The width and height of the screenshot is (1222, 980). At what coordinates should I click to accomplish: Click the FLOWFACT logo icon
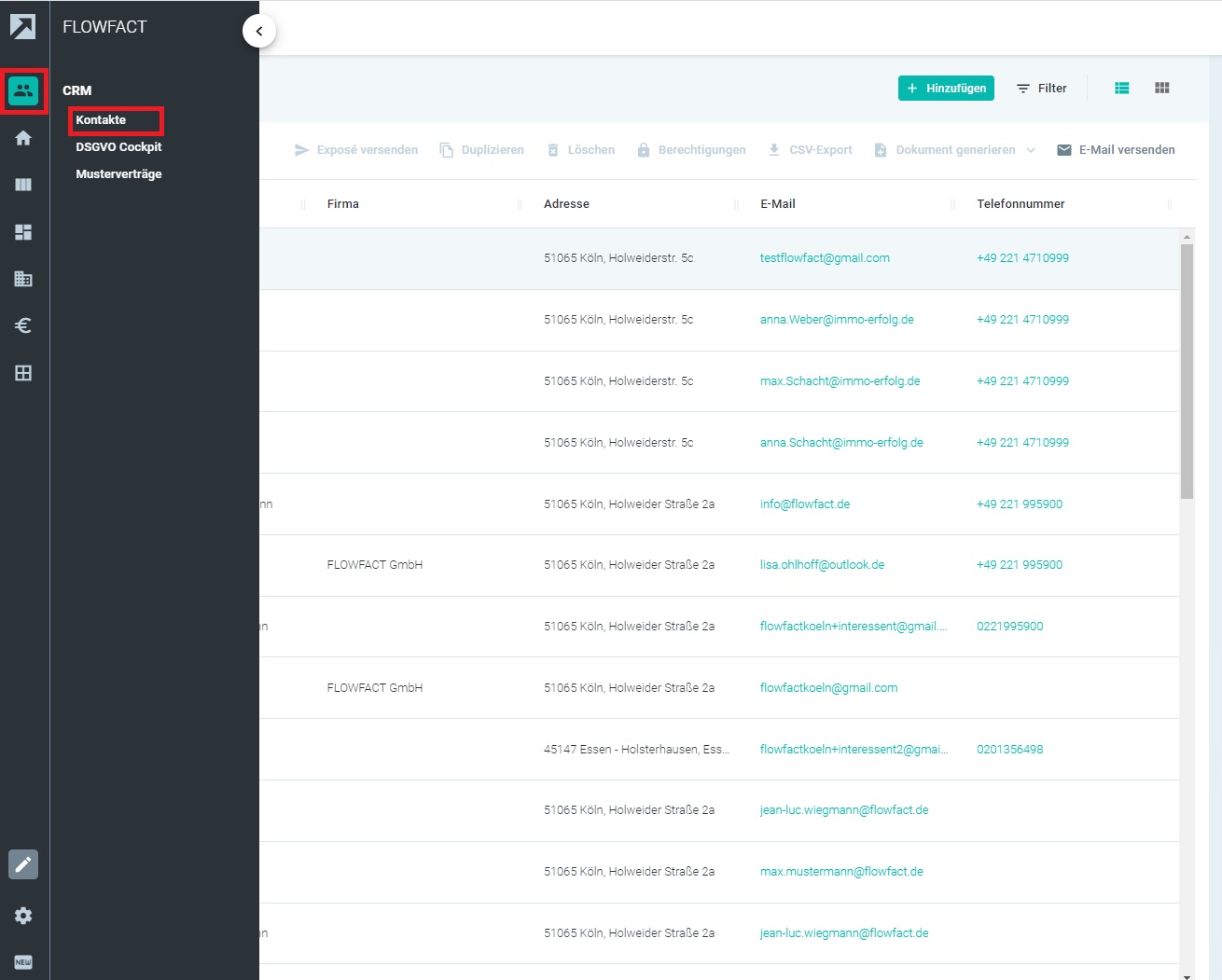tap(23, 27)
